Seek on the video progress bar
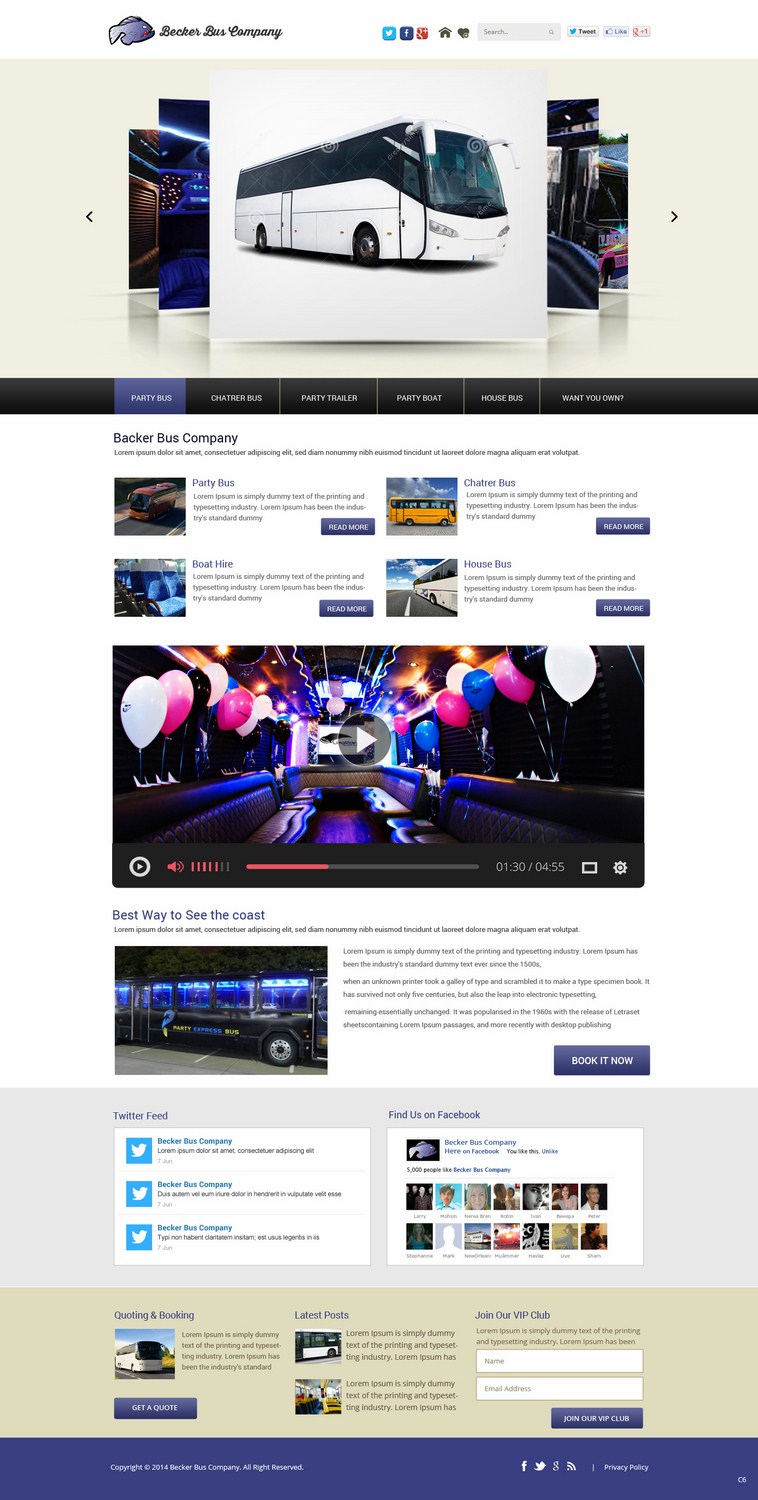The image size is (758, 1500). pos(362,867)
